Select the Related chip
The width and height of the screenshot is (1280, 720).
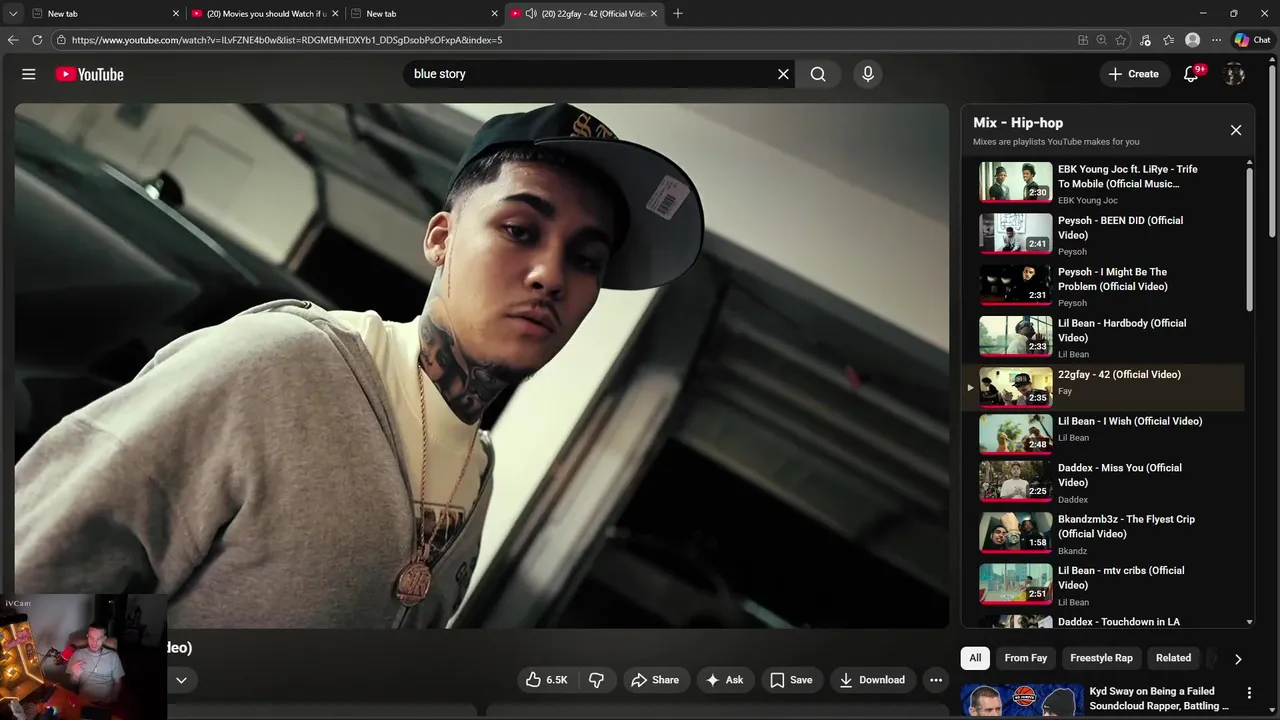1173,658
